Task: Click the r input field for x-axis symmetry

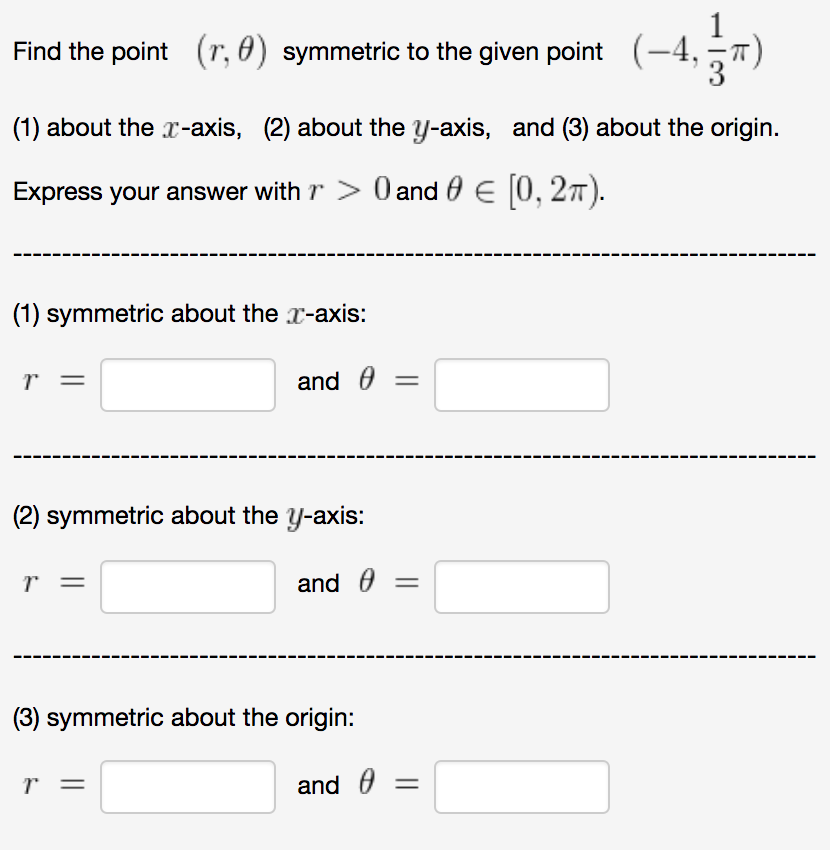Action: [x=187, y=384]
